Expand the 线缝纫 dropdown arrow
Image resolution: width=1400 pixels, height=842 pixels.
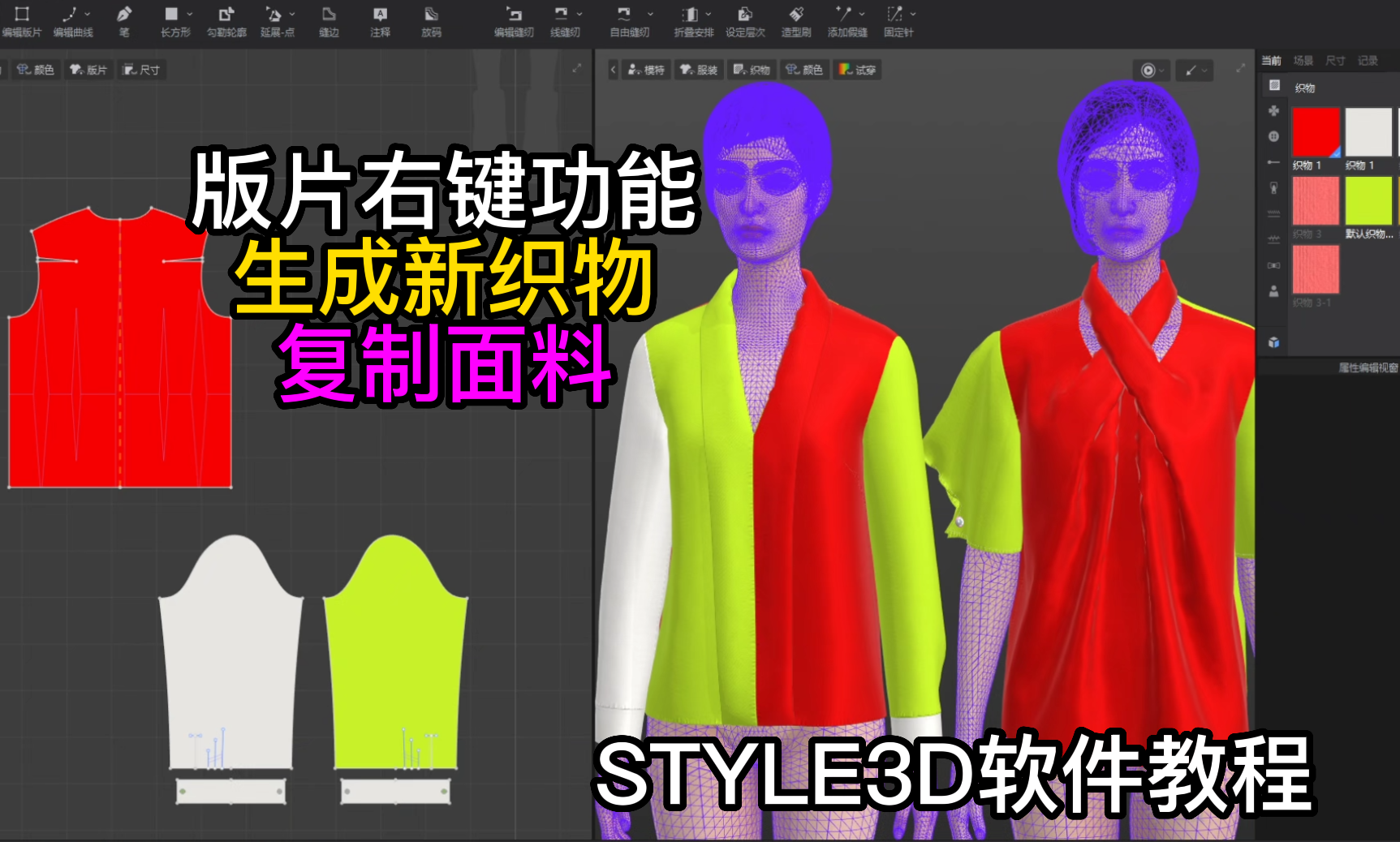click(x=579, y=14)
